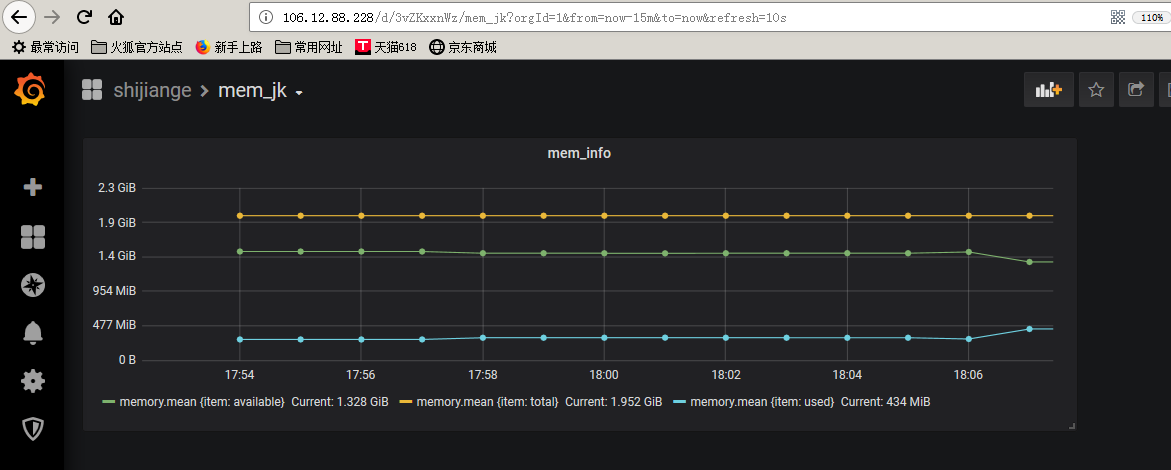Click the 110% zoom indicator
This screenshot has height=470, width=1171.
coord(1152,17)
